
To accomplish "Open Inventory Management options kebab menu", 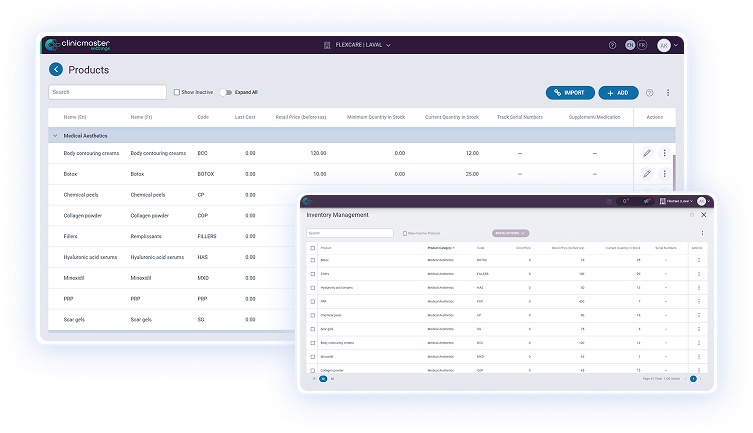I will tap(701, 233).
